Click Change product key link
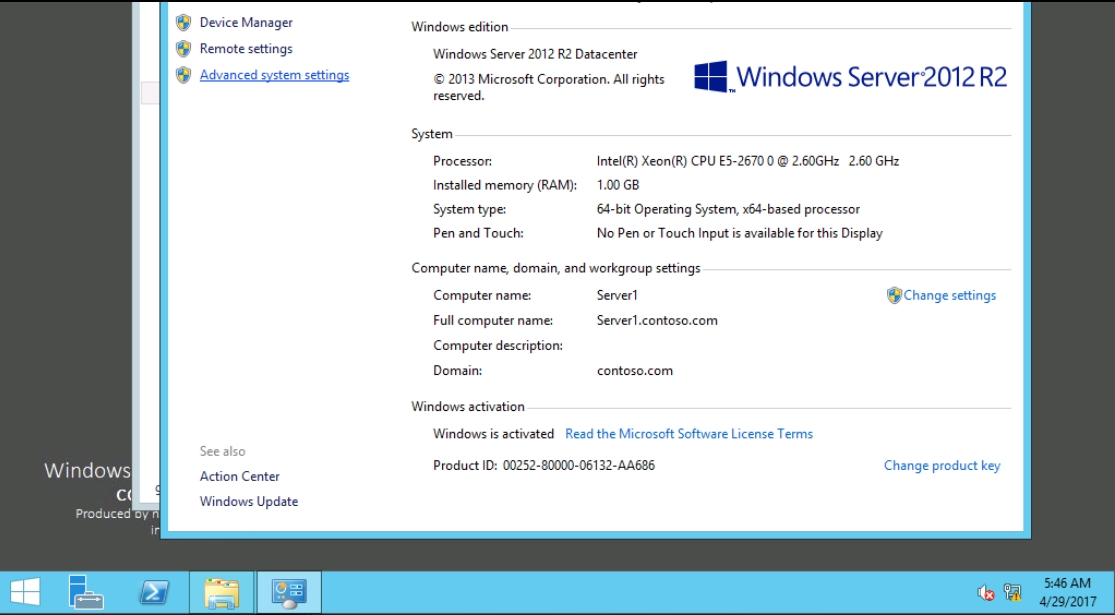Viewport: 1115px width, 615px height. click(x=941, y=466)
